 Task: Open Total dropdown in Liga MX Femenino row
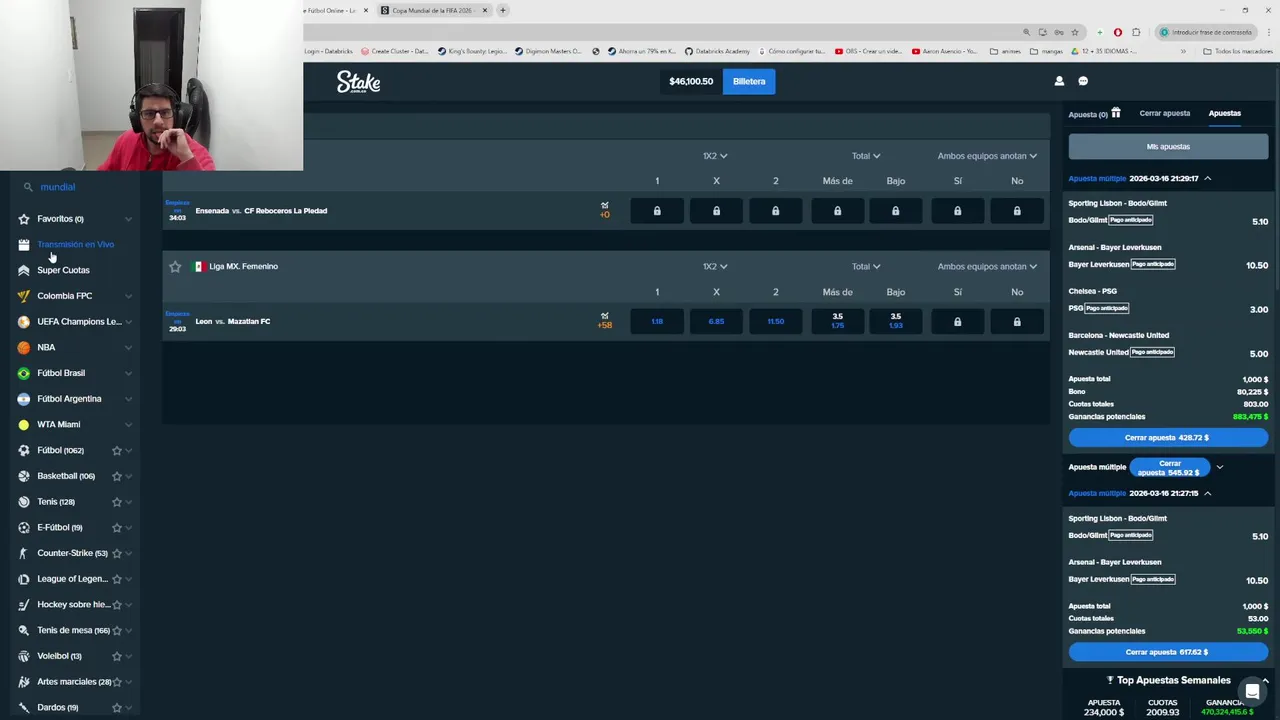[866, 267]
